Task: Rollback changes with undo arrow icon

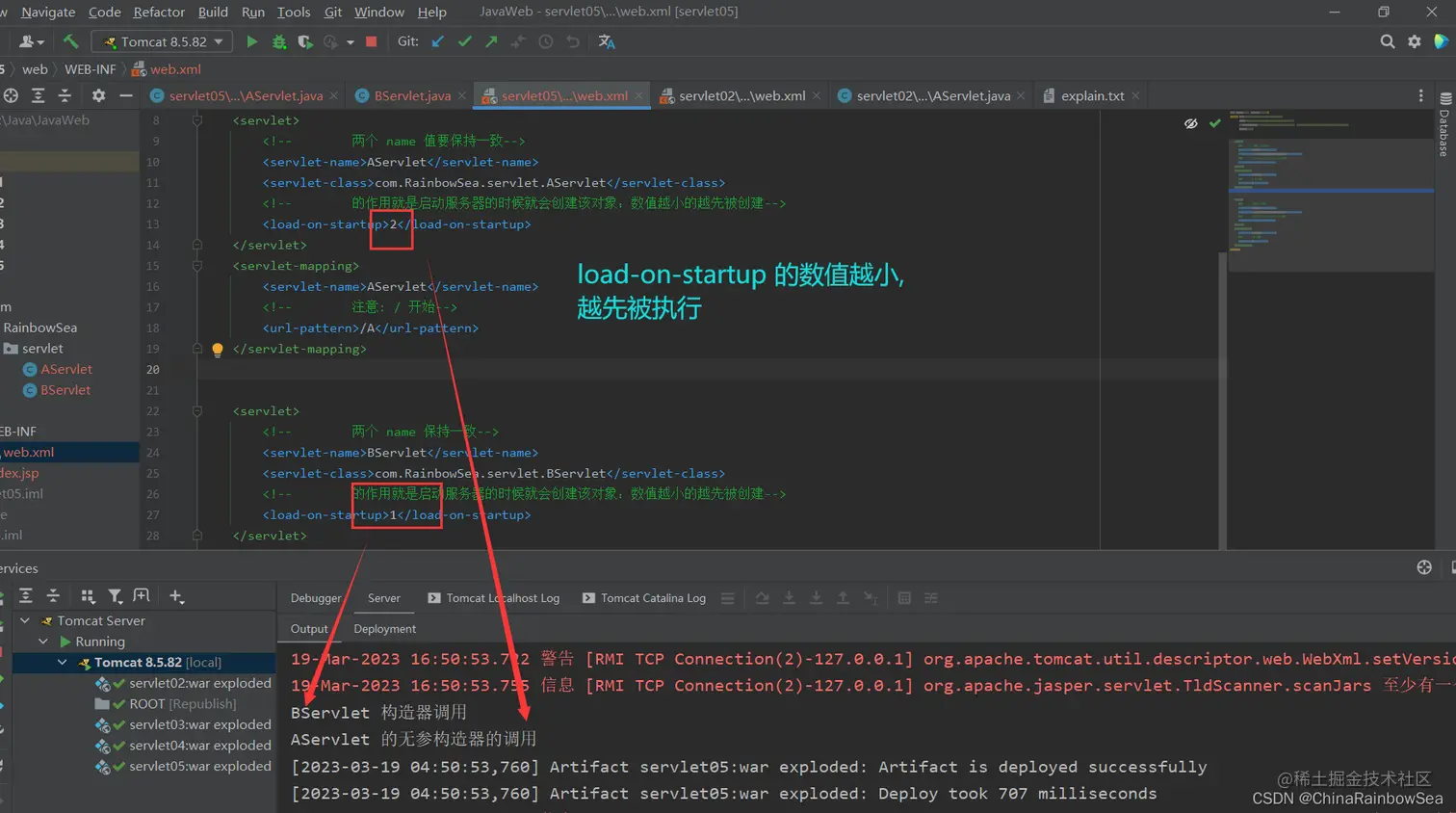Action: pos(573,41)
